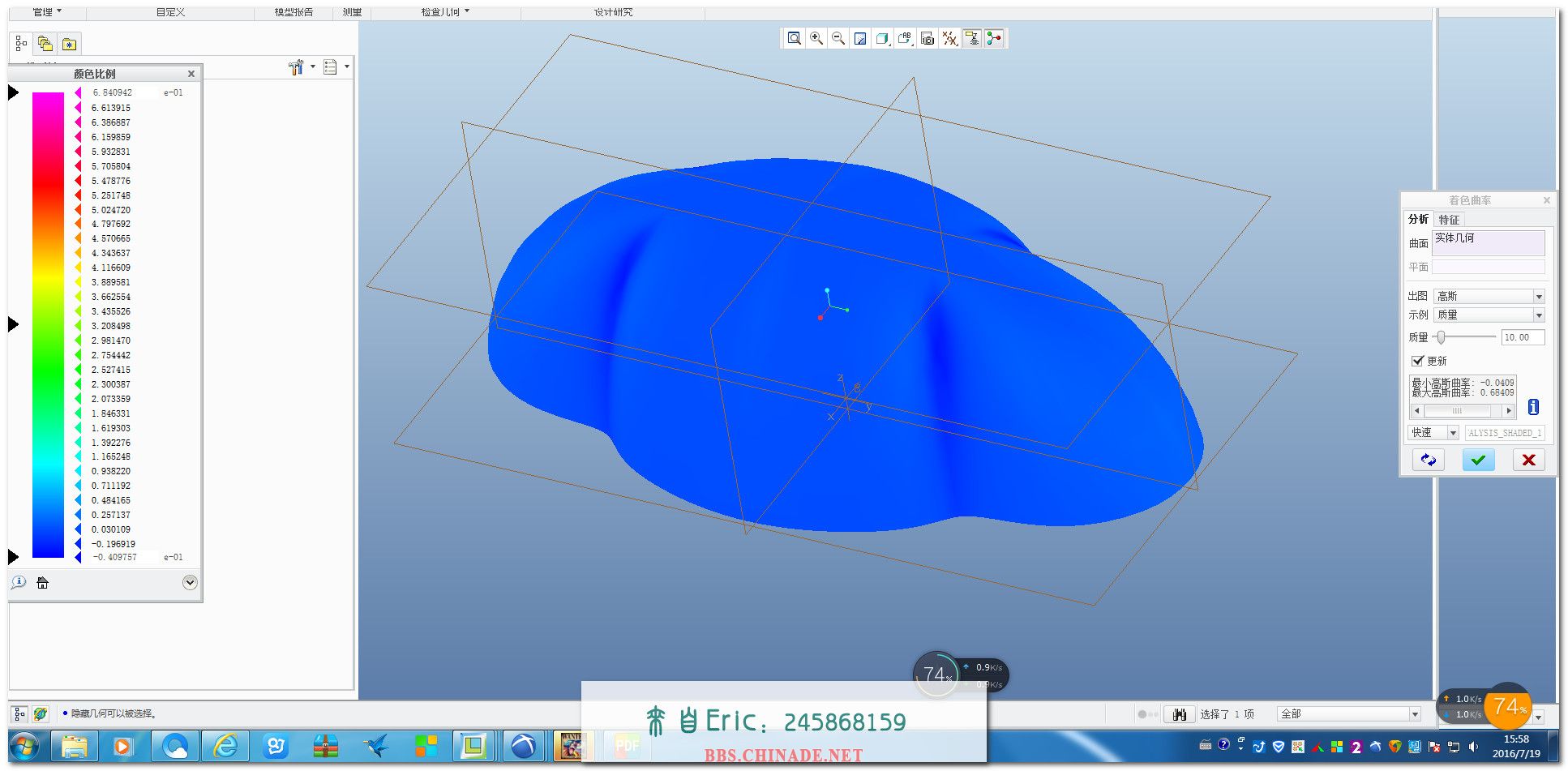Click the red X cancel button
Image resolution: width=1568 pixels, height=771 pixels.
1528,460
